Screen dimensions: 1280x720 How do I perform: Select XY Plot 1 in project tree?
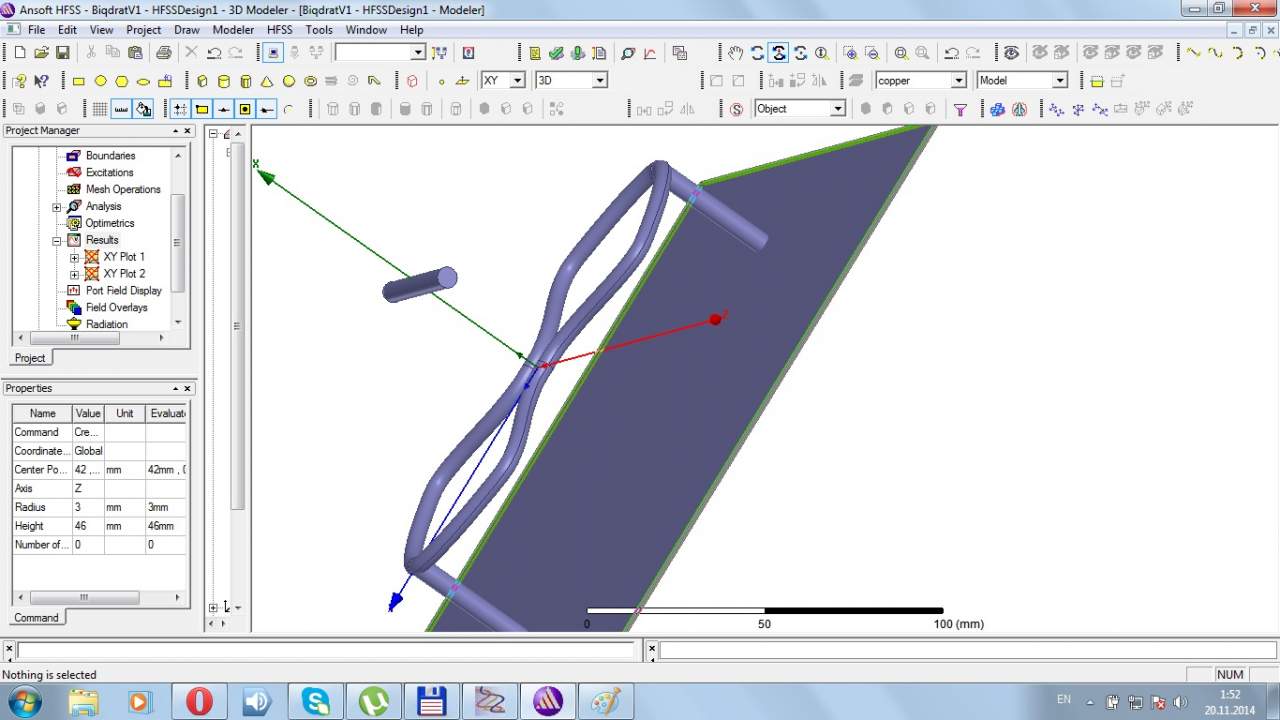pos(123,257)
